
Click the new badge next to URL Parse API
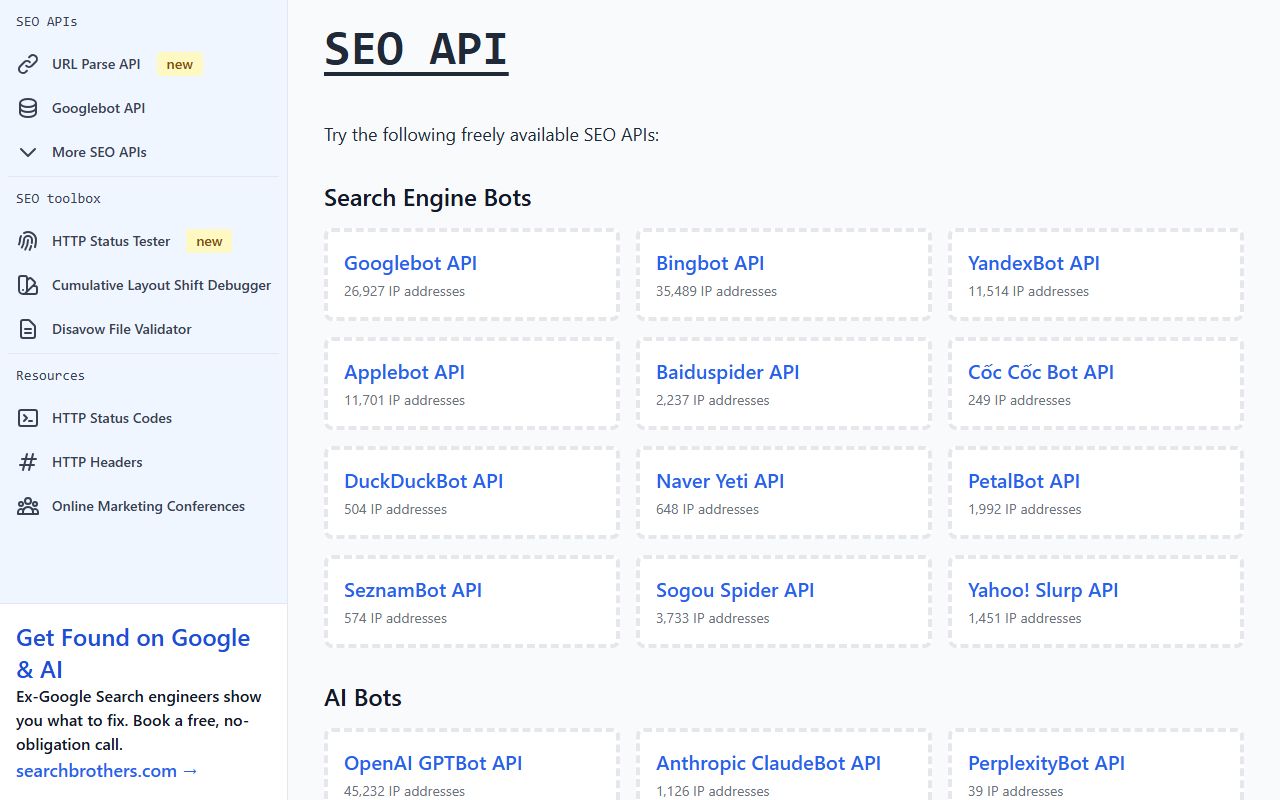180,64
